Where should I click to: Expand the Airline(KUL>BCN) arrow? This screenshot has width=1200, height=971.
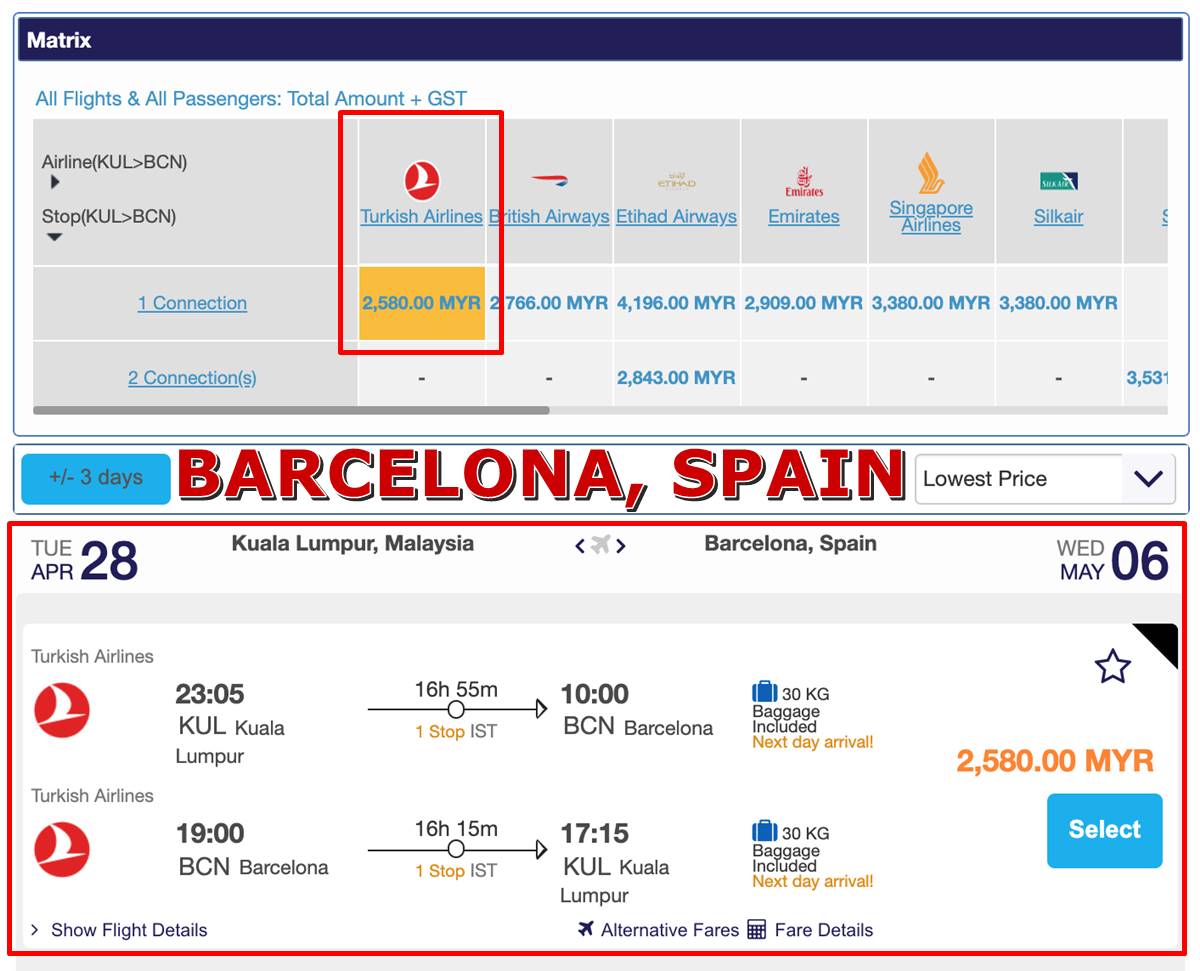[55, 182]
